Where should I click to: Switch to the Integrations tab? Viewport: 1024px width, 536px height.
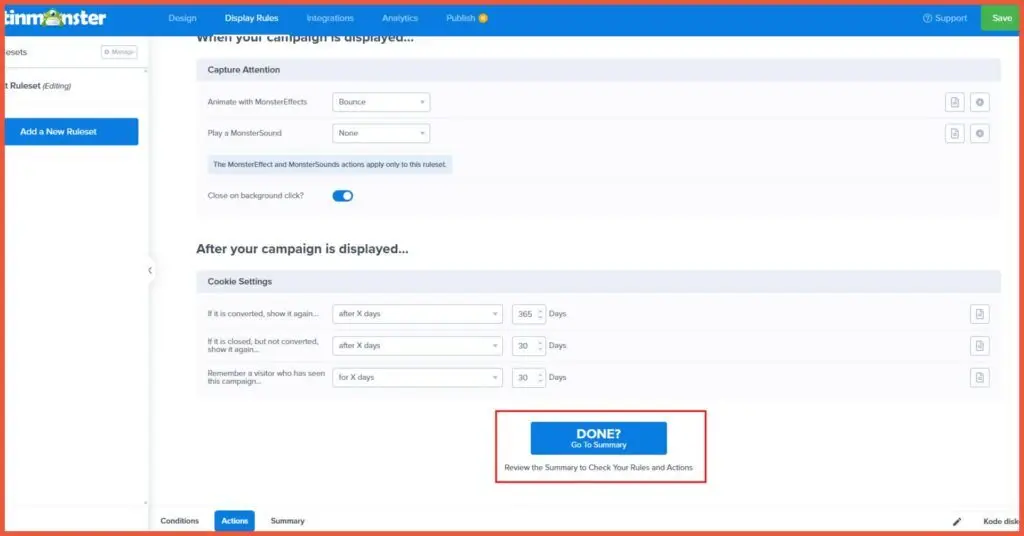coord(330,18)
